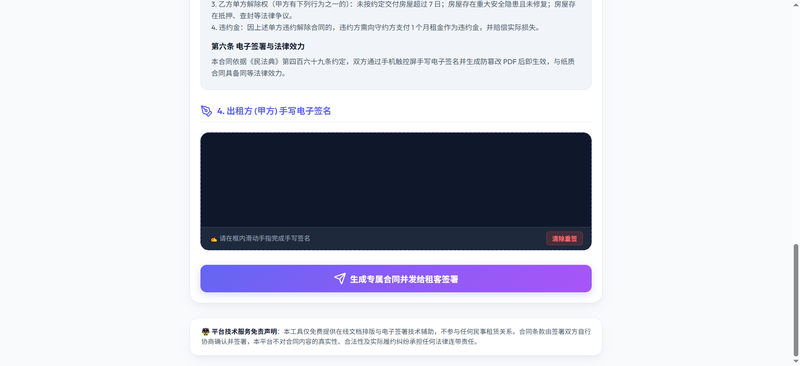The image size is (800, 366).
Task: Click the scrollbar down arrow
Action: 795,362
